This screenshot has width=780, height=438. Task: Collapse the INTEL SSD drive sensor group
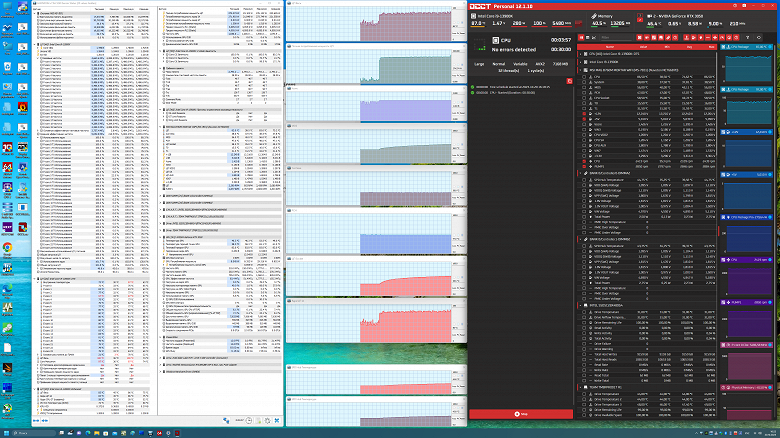point(581,305)
